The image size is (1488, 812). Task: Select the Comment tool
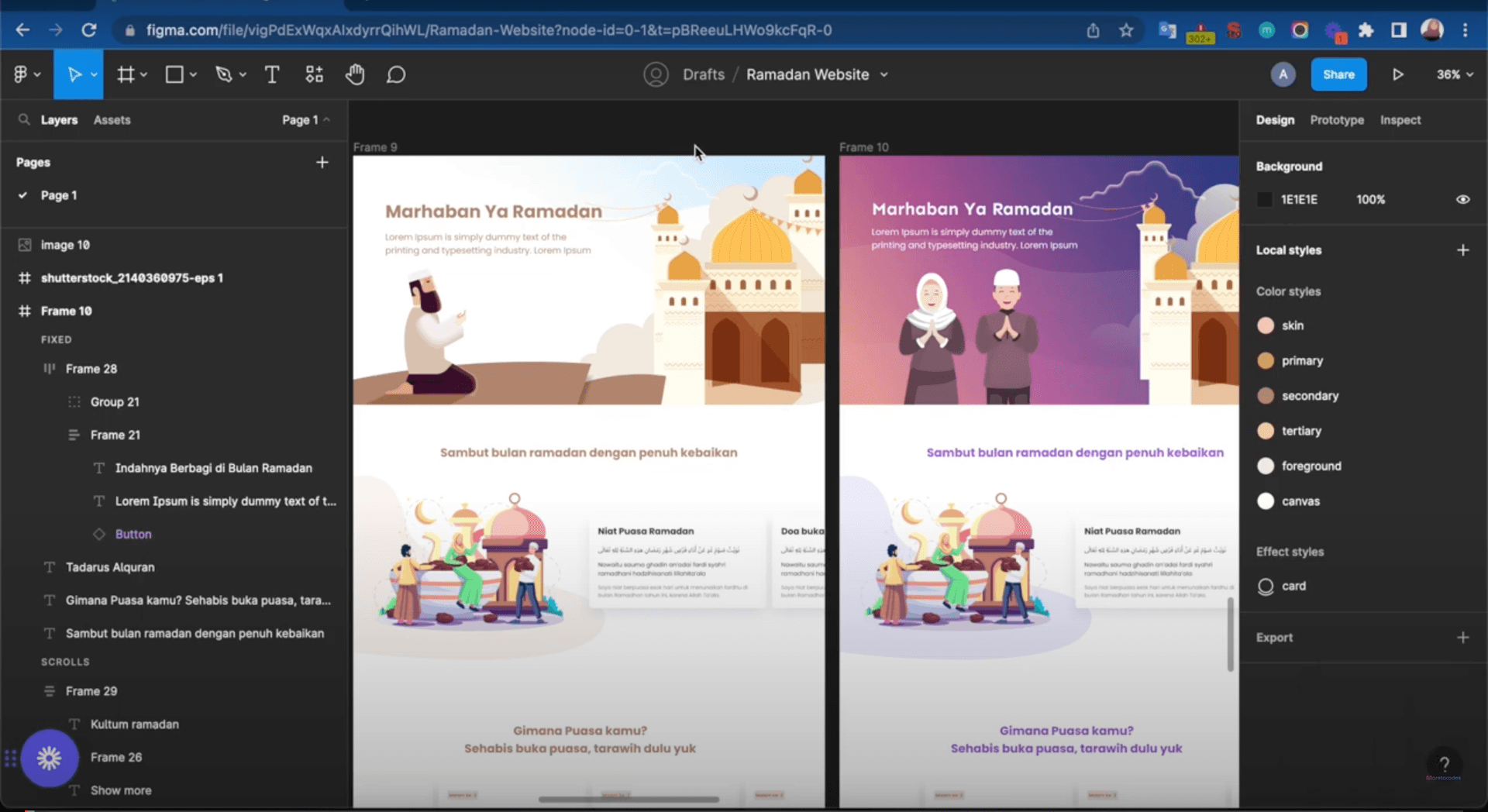pos(396,74)
